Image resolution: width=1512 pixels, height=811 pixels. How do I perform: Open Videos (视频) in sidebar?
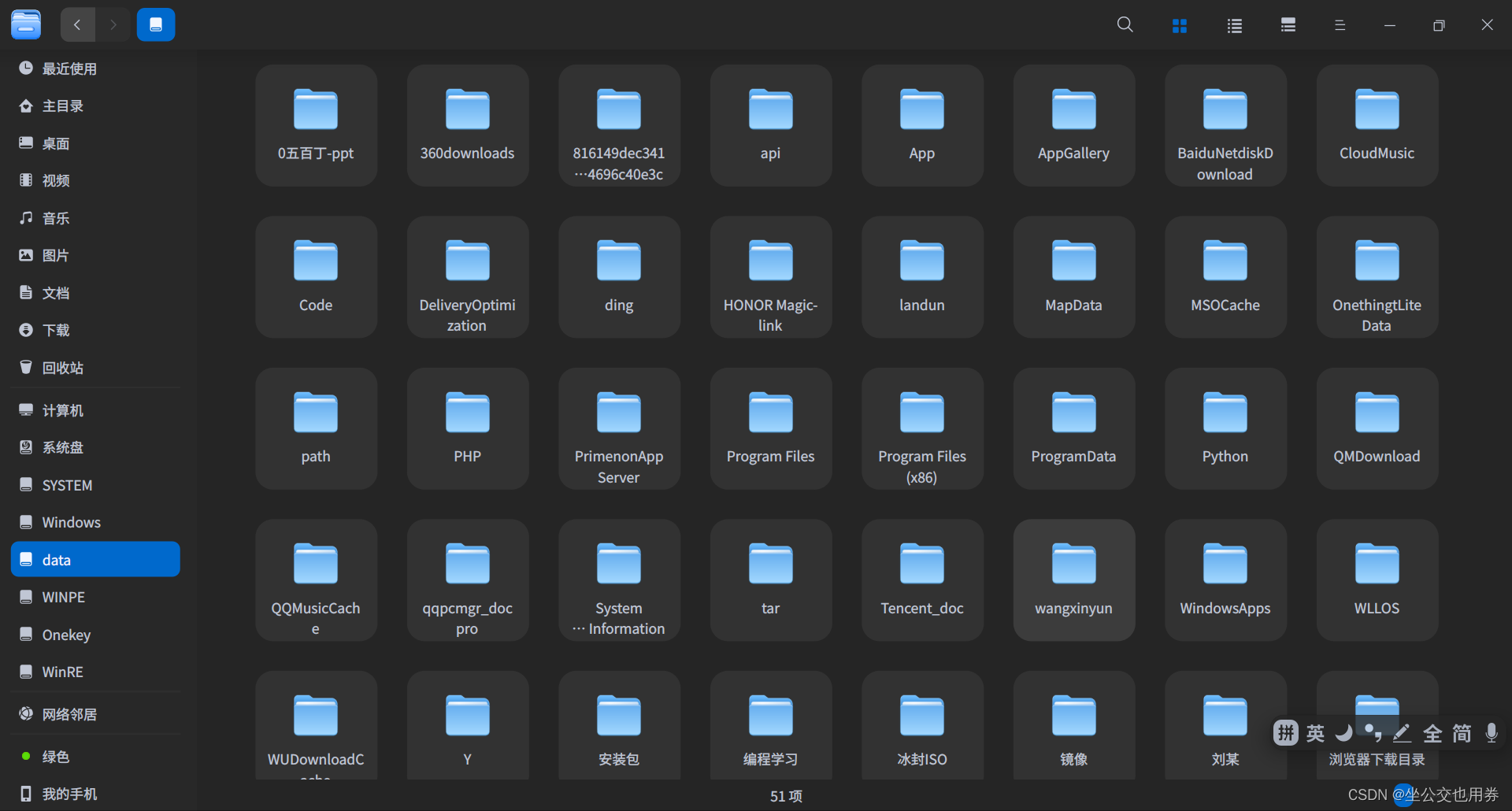95,181
